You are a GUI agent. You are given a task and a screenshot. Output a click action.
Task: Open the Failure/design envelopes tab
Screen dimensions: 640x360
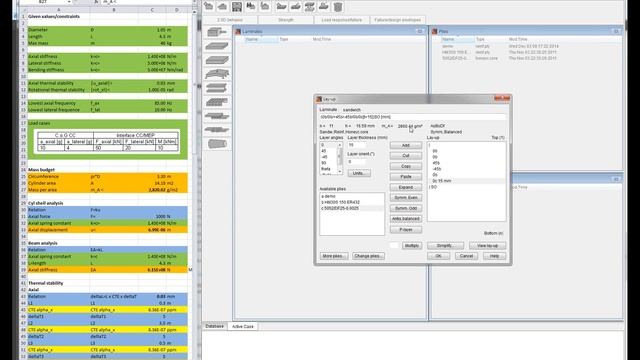click(x=398, y=20)
